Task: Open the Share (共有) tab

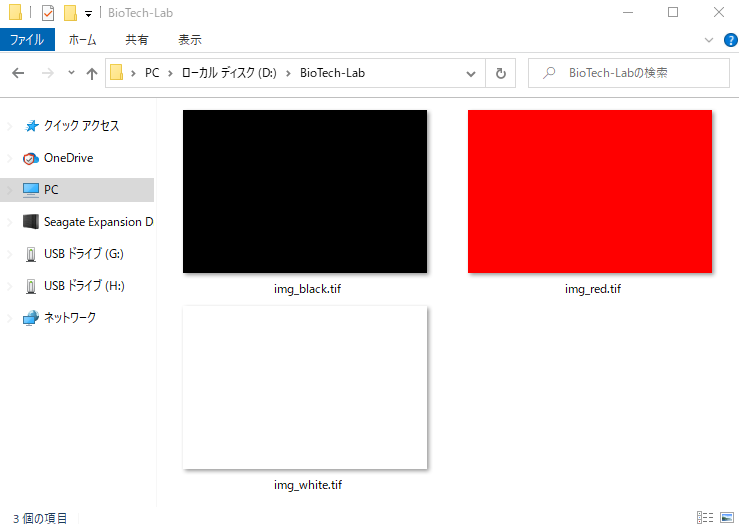Action: pyautogui.click(x=137, y=40)
